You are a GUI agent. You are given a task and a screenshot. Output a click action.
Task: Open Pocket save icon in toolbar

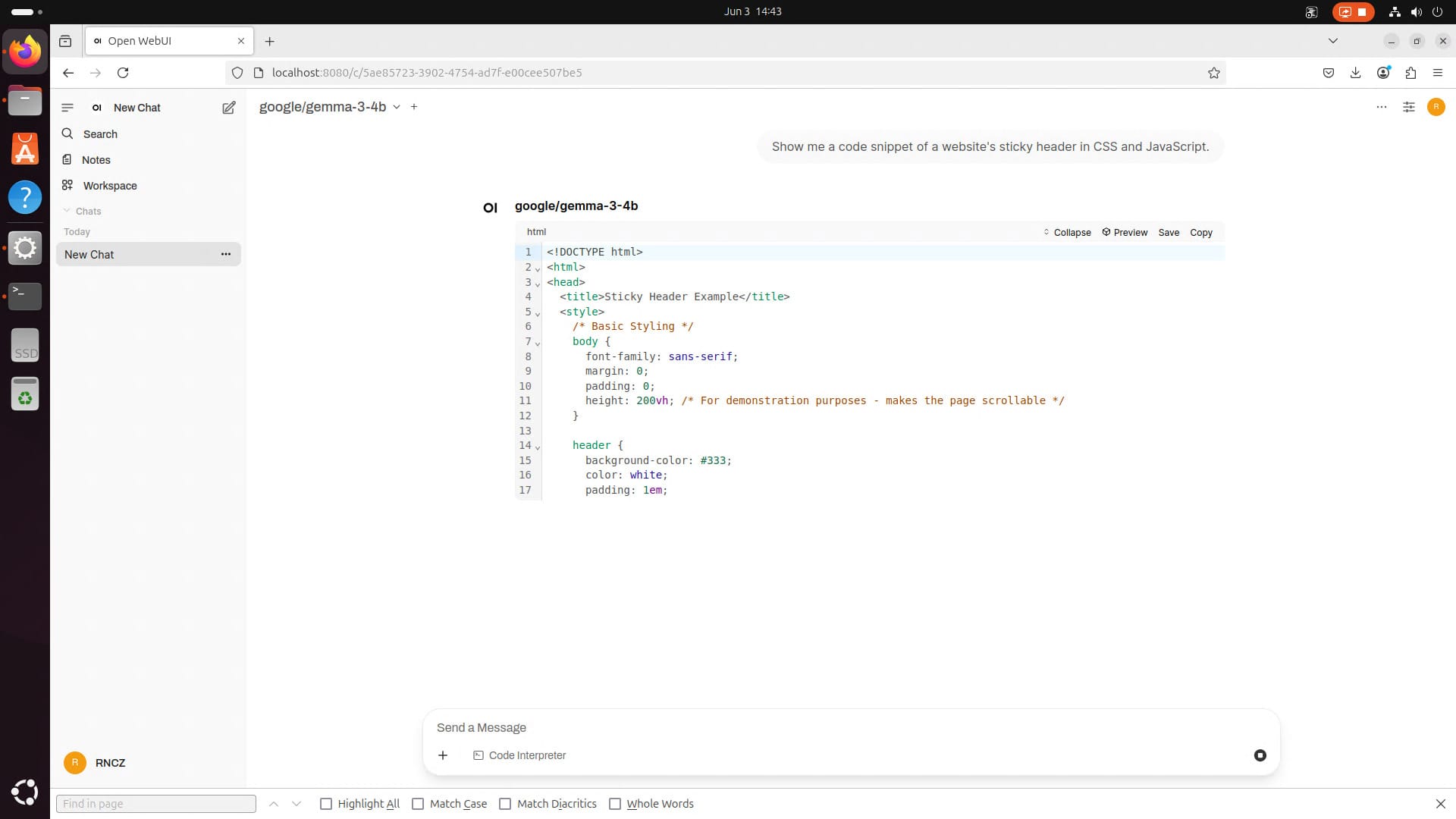click(x=1329, y=73)
